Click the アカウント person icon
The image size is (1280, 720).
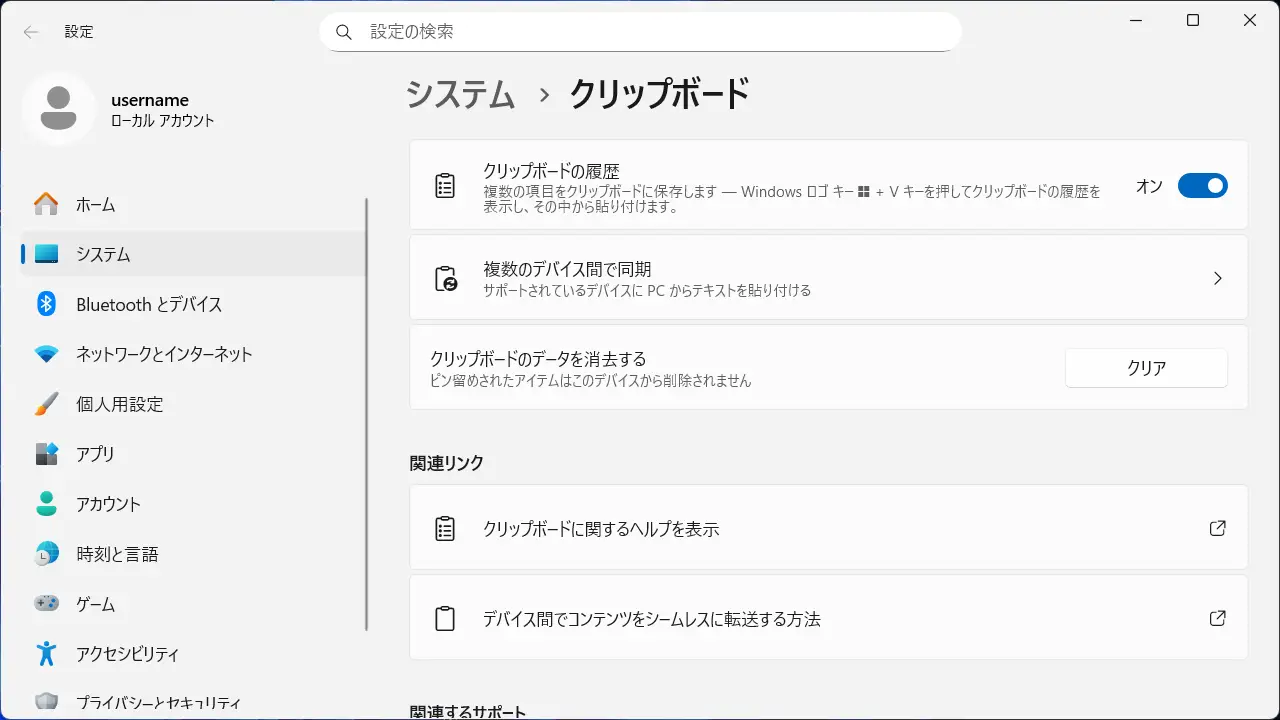click(x=46, y=504)
